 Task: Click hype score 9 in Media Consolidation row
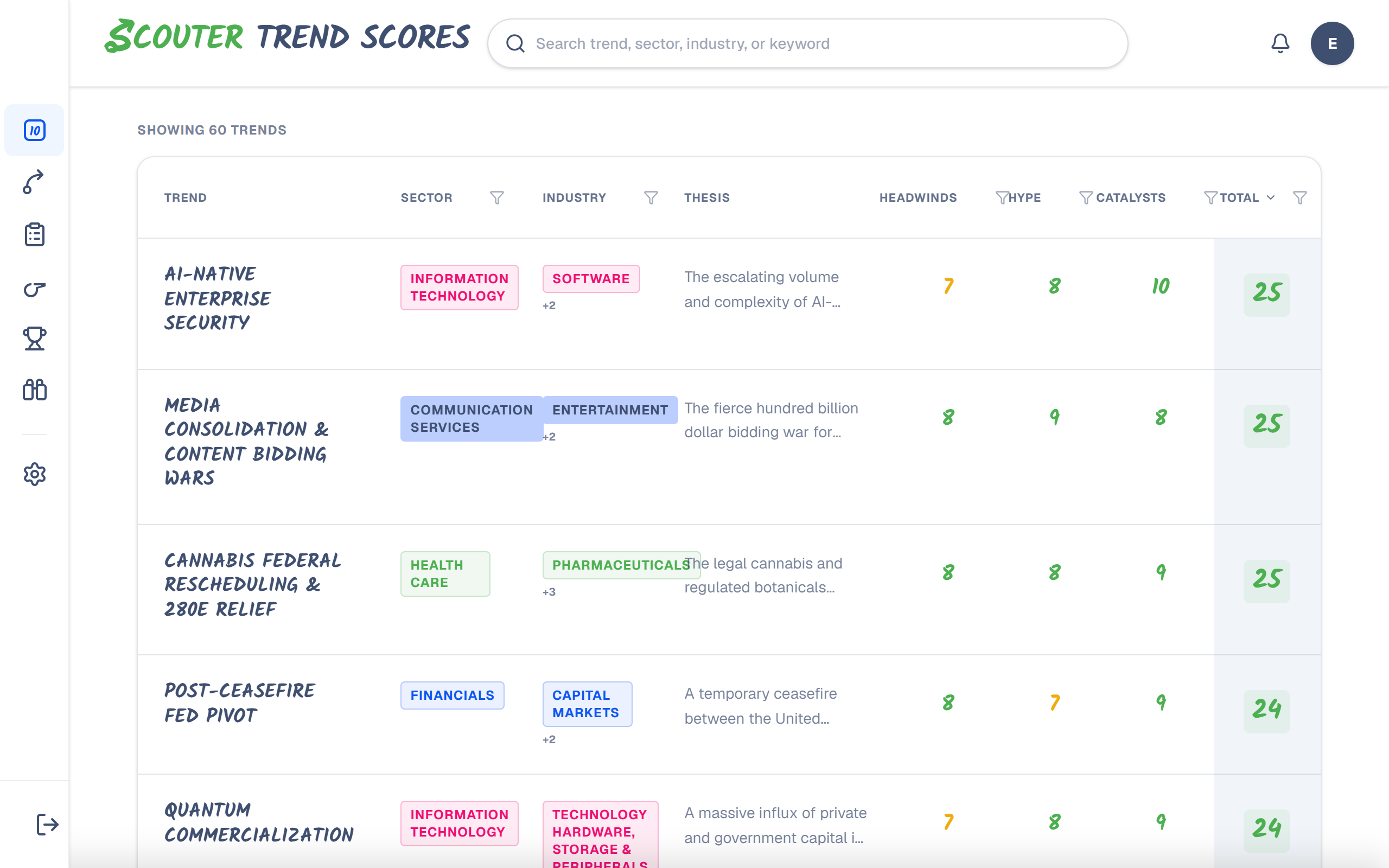click(1054, 417)
